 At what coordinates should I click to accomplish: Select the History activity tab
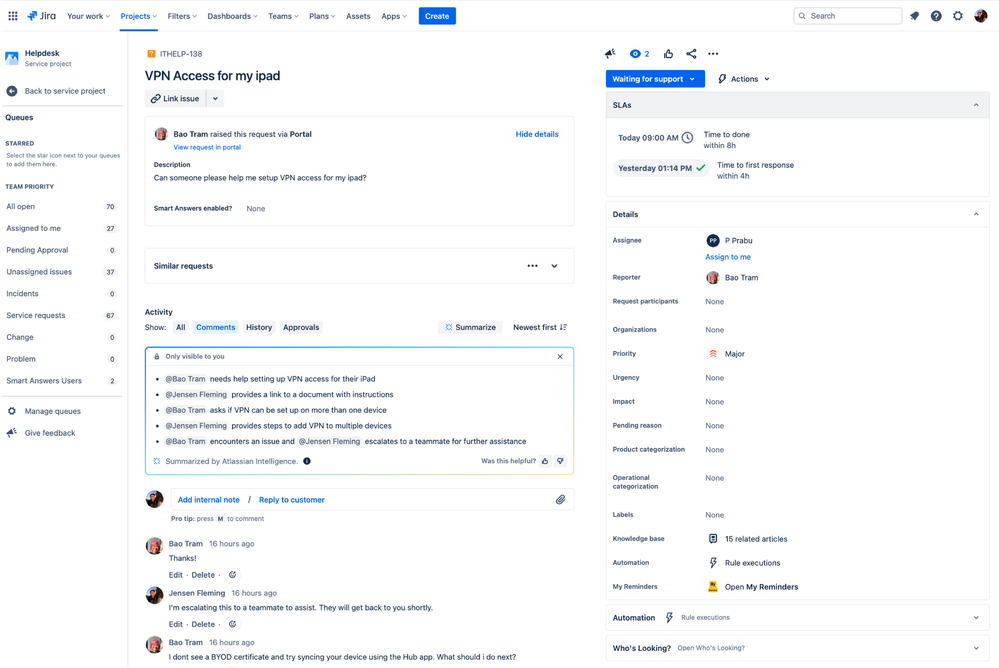tap(259, 327)
